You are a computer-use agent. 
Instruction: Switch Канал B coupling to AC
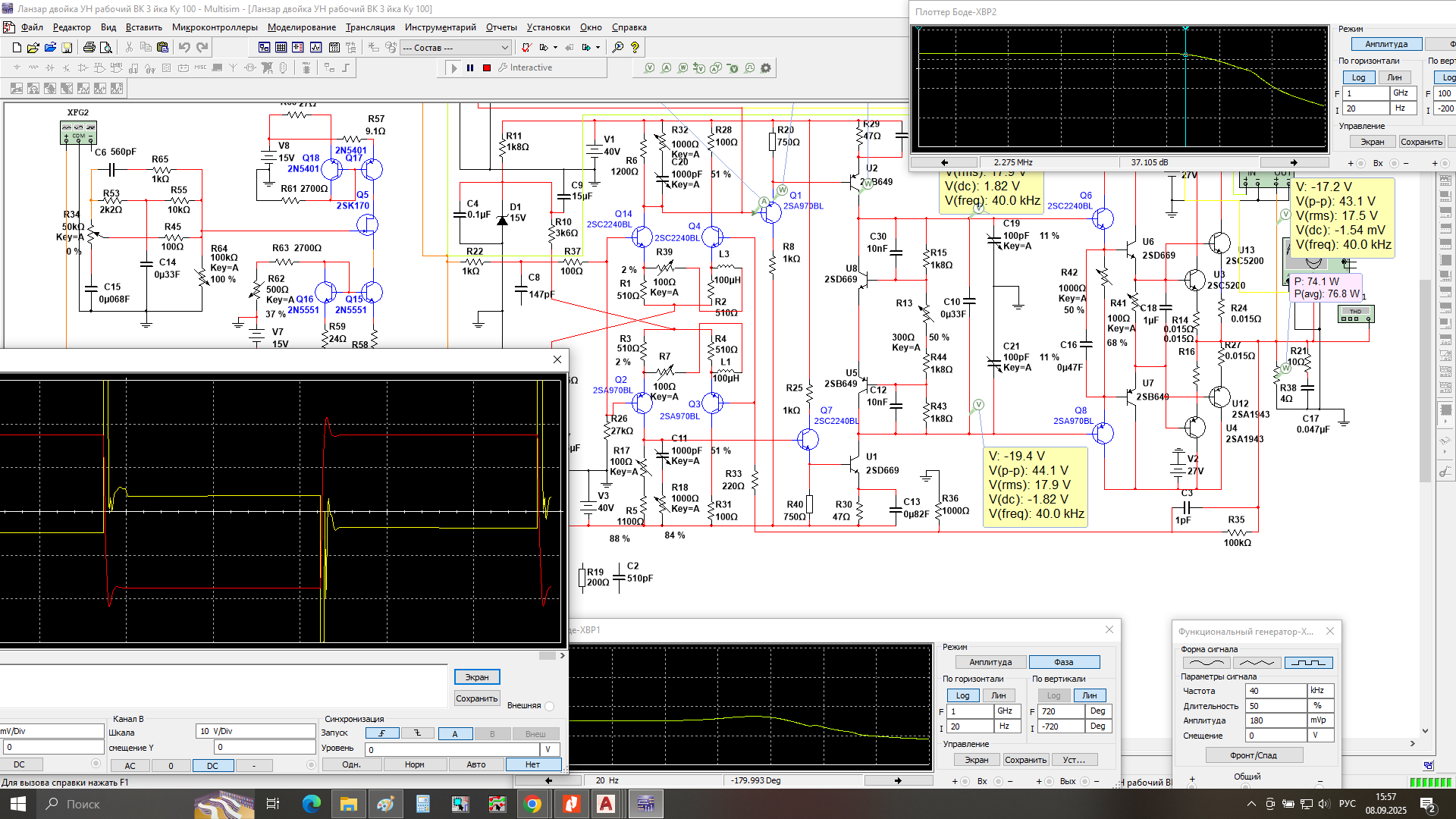(130, 766)
